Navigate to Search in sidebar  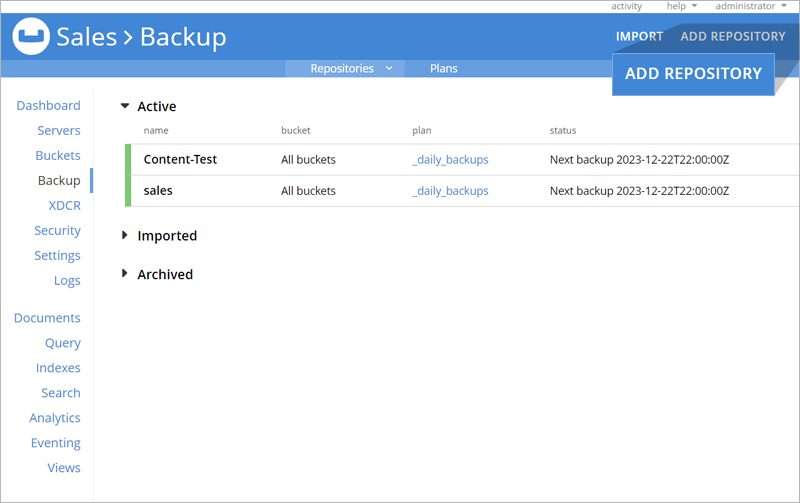61,393
